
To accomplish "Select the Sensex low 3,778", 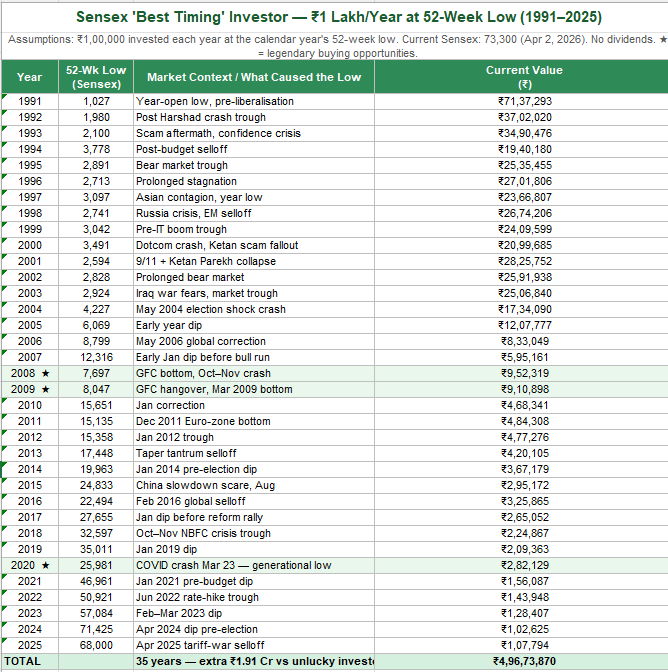I will (x=96, y=149).
